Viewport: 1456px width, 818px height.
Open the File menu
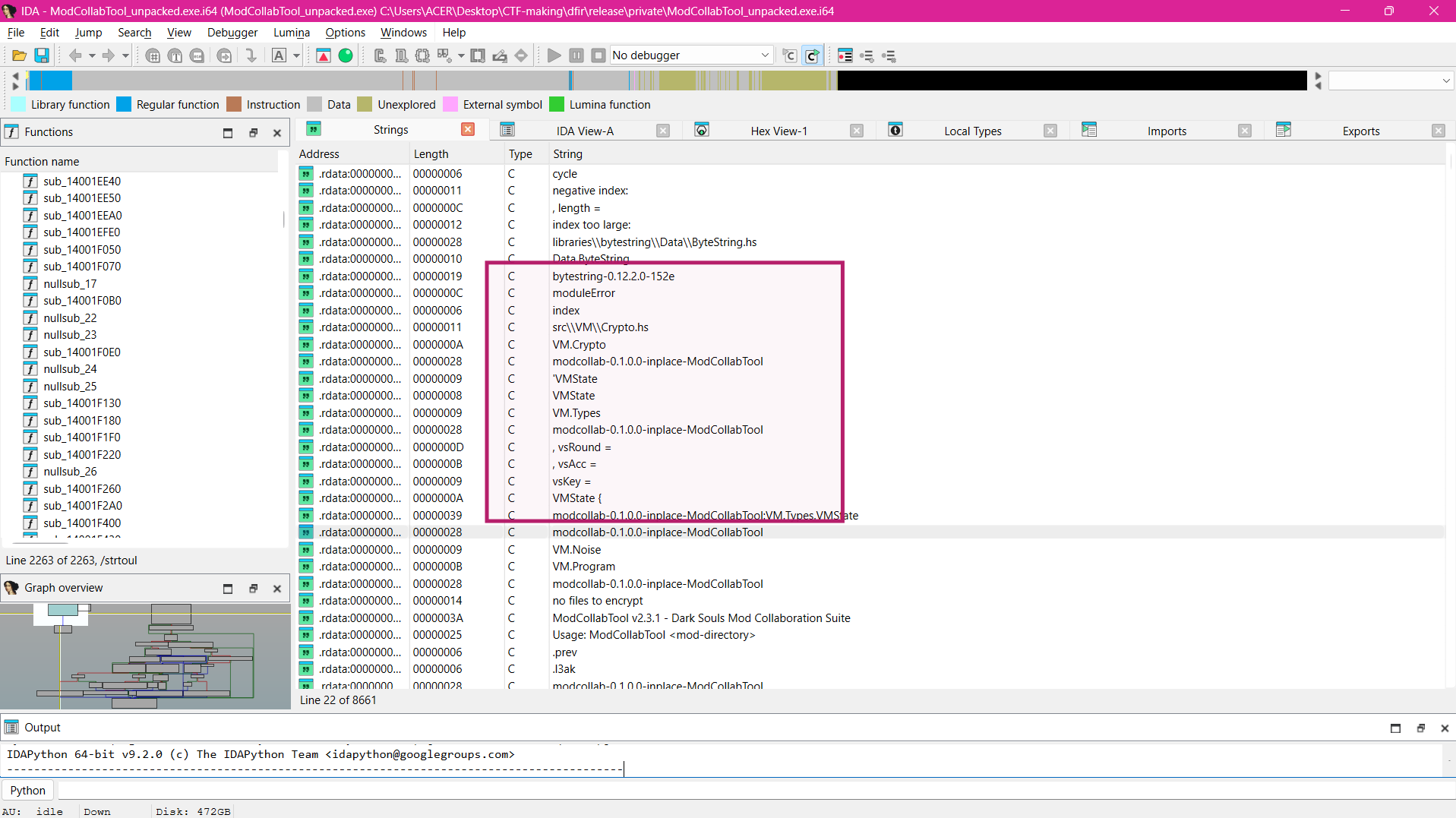[x=16, y=33]
